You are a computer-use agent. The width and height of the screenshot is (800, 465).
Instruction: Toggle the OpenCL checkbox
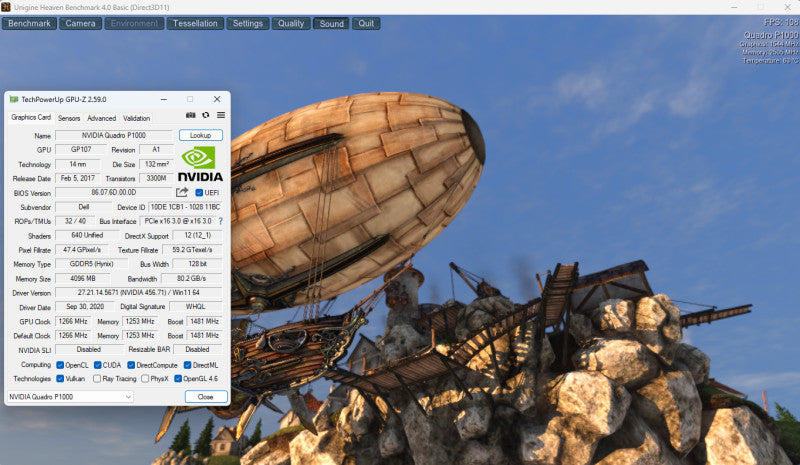pos(60,365)
